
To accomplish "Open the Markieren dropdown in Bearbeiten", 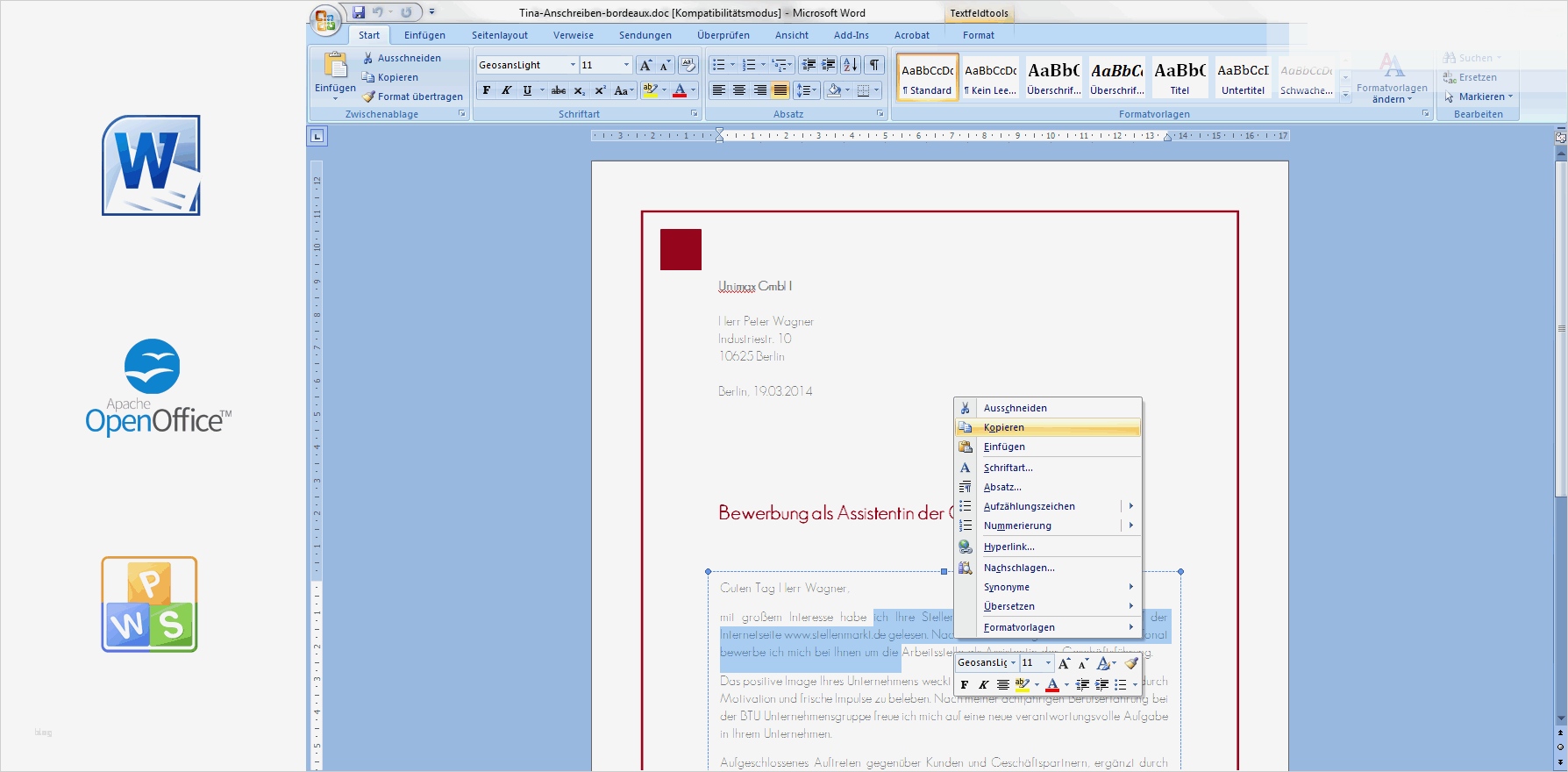I will 1479,96.
